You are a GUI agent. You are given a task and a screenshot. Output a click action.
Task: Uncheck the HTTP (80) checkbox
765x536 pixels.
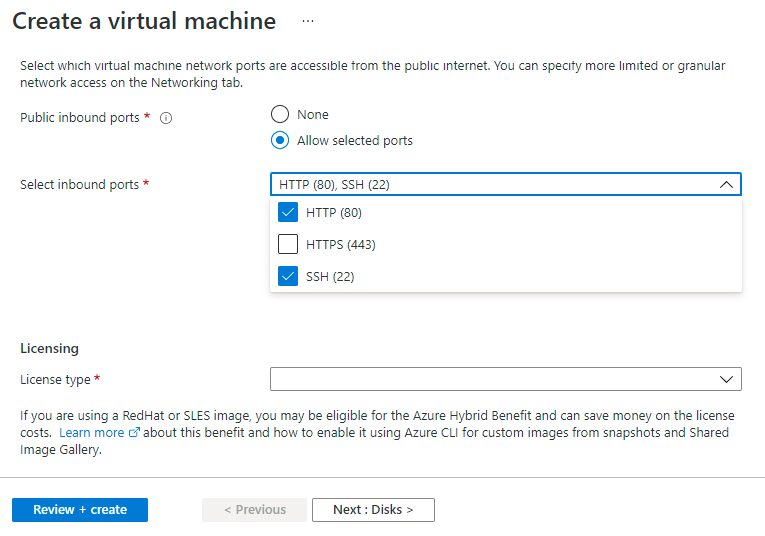point(288,212)
